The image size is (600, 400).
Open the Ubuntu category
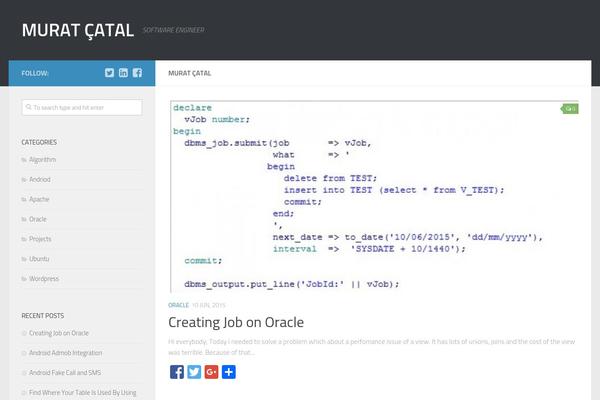pos(39,259)
